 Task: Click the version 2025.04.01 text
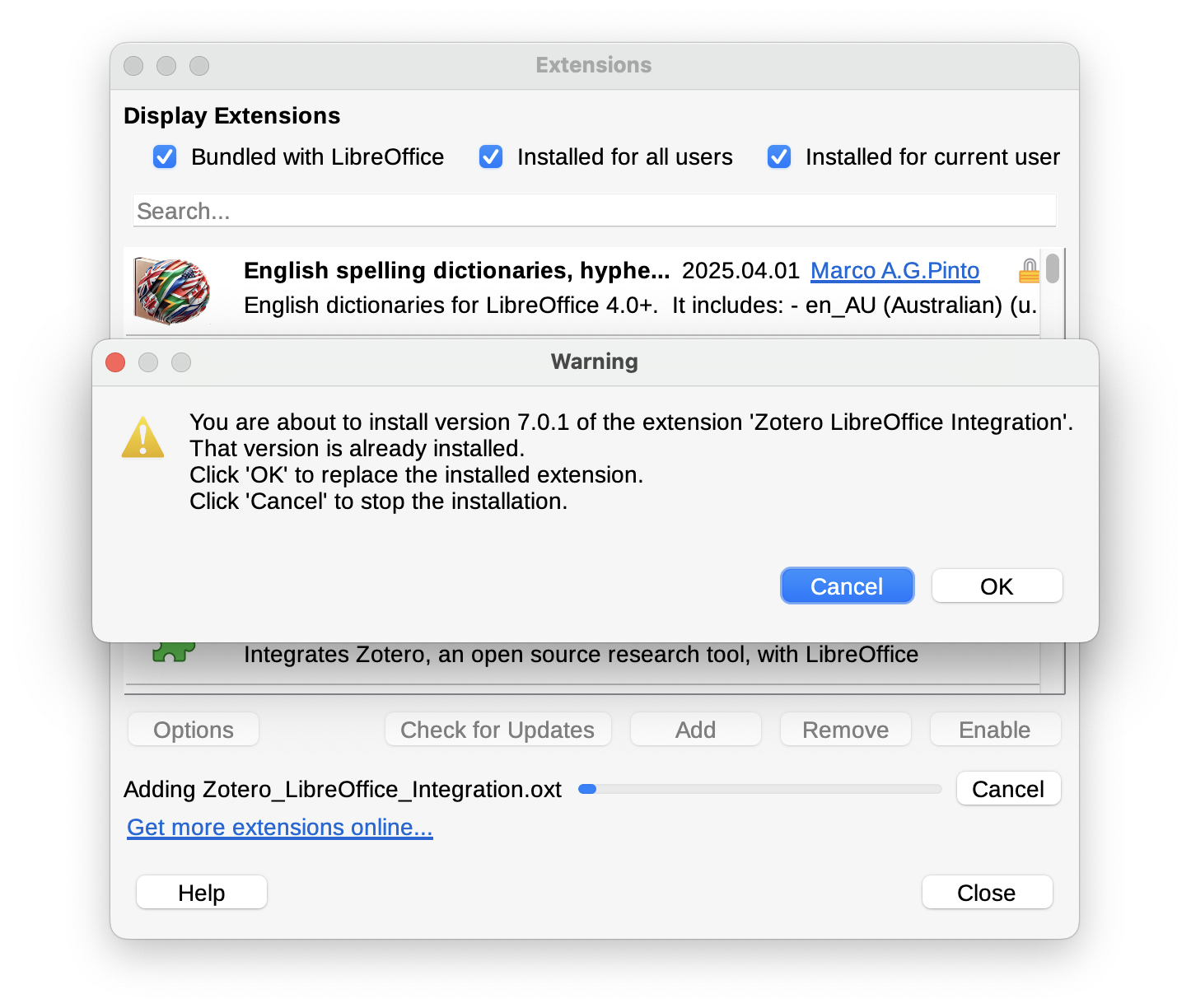point(740,270)
